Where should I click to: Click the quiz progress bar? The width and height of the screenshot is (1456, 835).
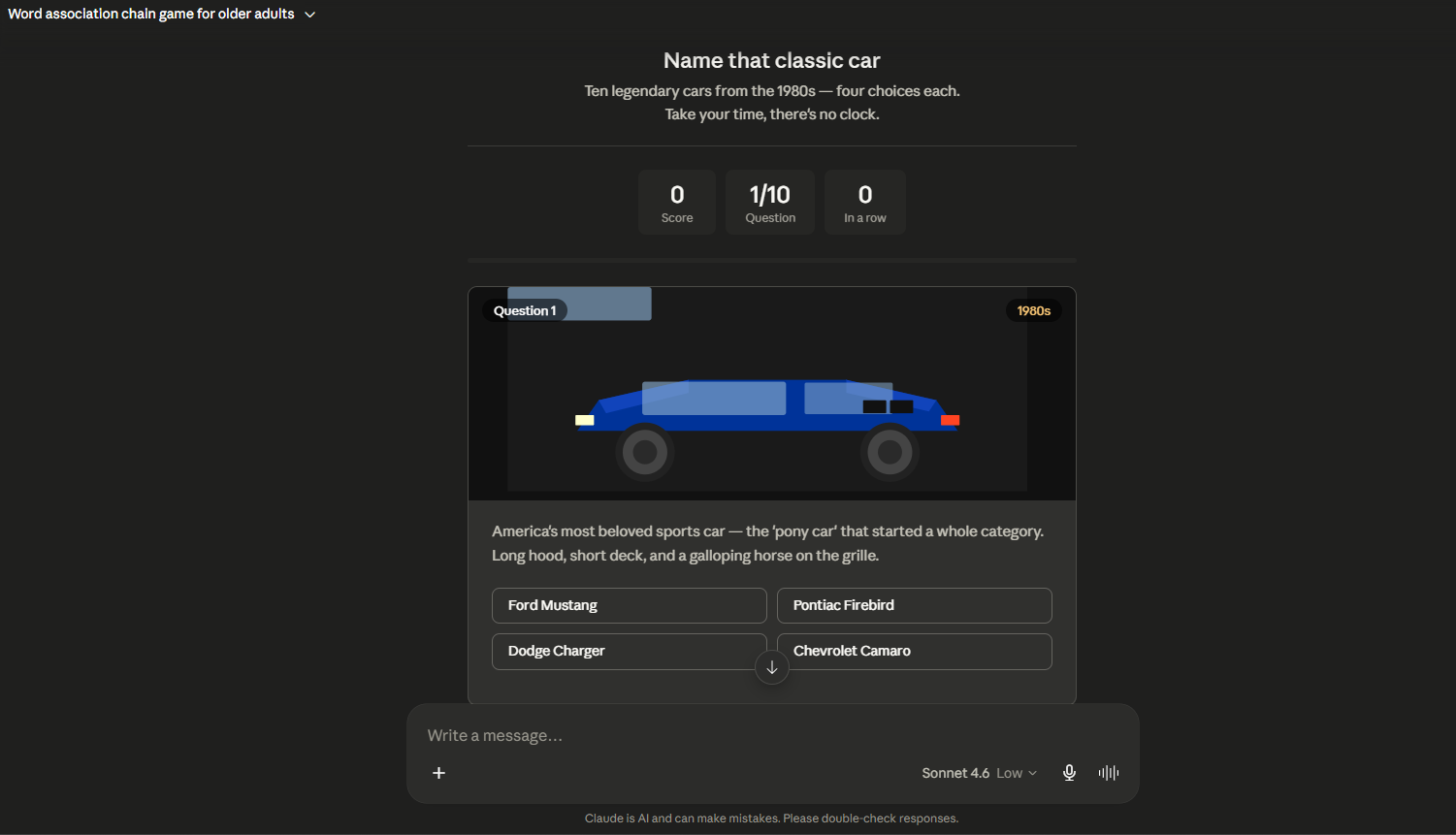click(x=772, y=260)
